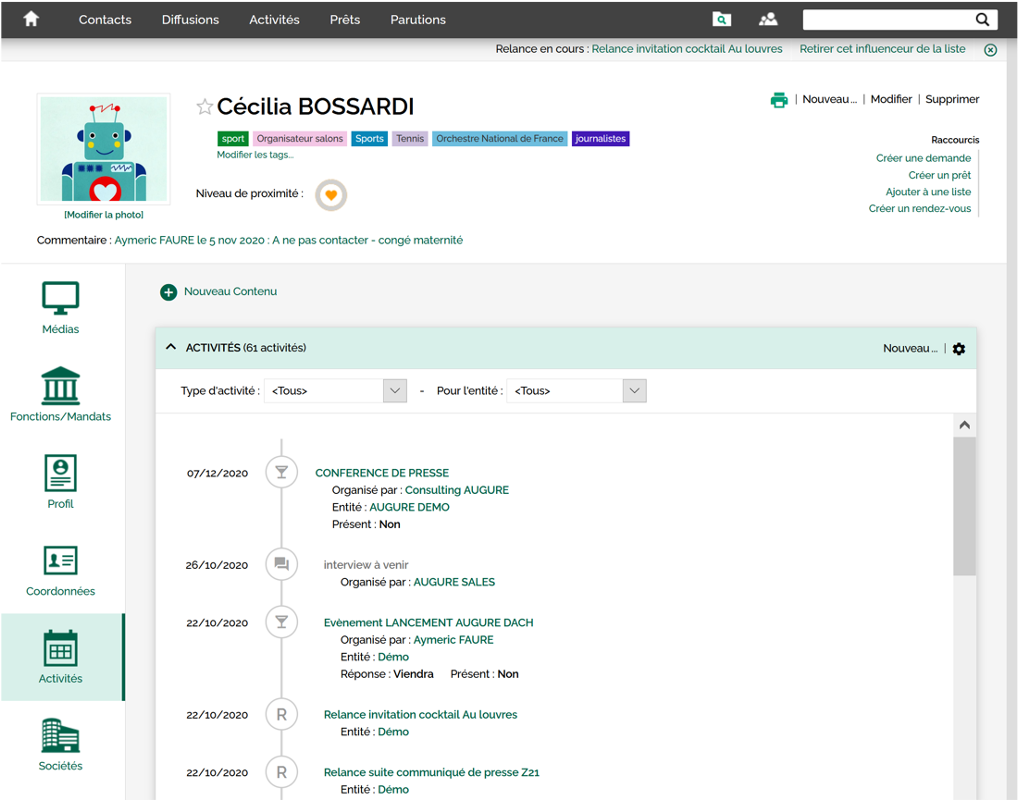Toggle the favorite star for Cécilia BOSSARDI

pyautogui.click(x=204, y=107)
